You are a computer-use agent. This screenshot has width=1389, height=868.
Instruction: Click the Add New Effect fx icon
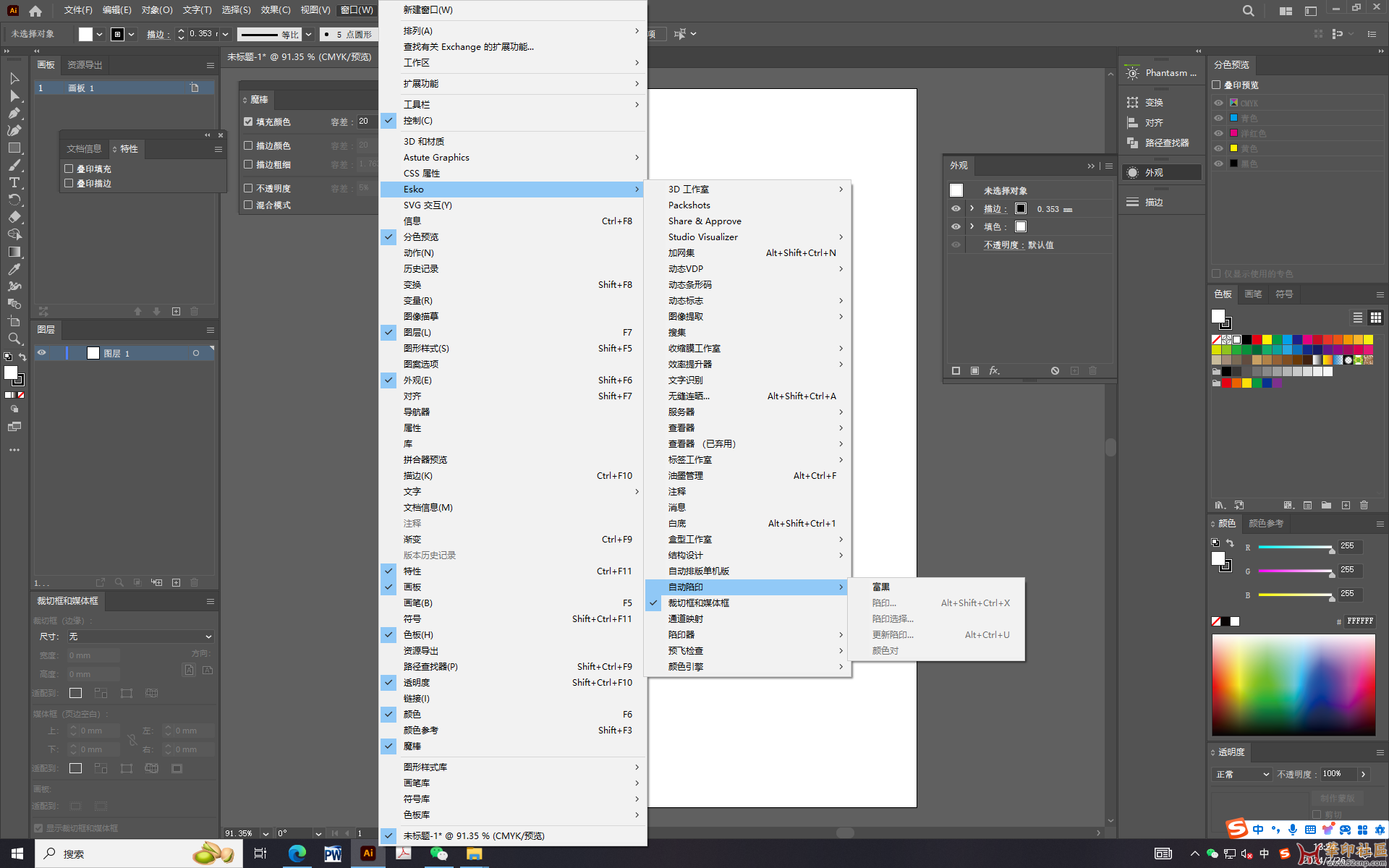tap(995, 370)
